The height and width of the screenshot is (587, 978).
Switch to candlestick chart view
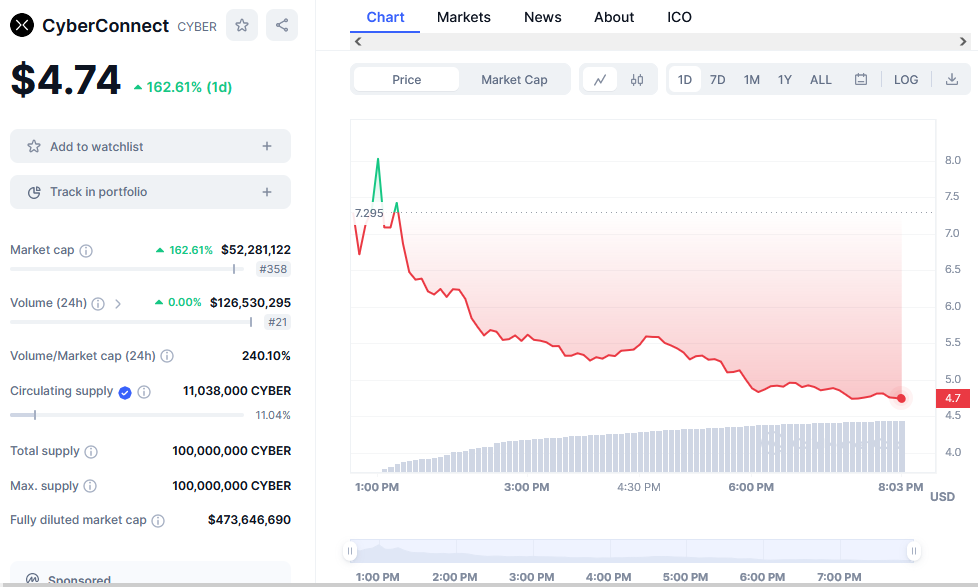[637, 80]
